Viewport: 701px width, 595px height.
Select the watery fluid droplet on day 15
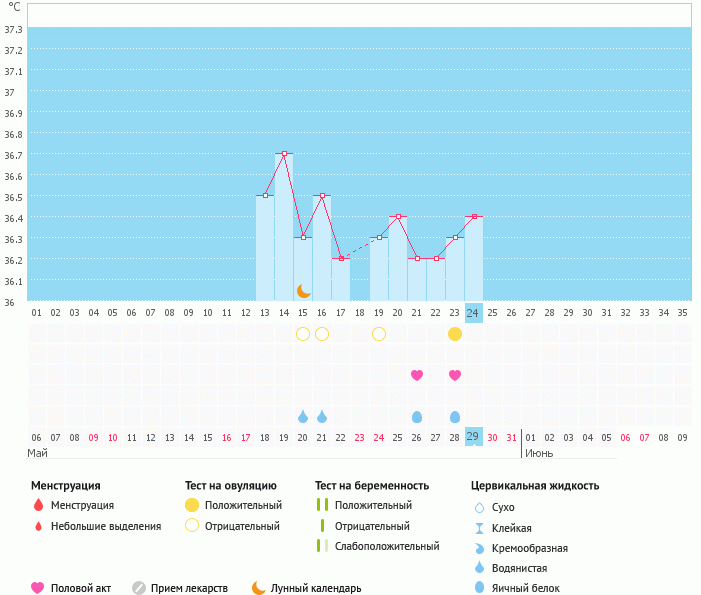[303, 416]
